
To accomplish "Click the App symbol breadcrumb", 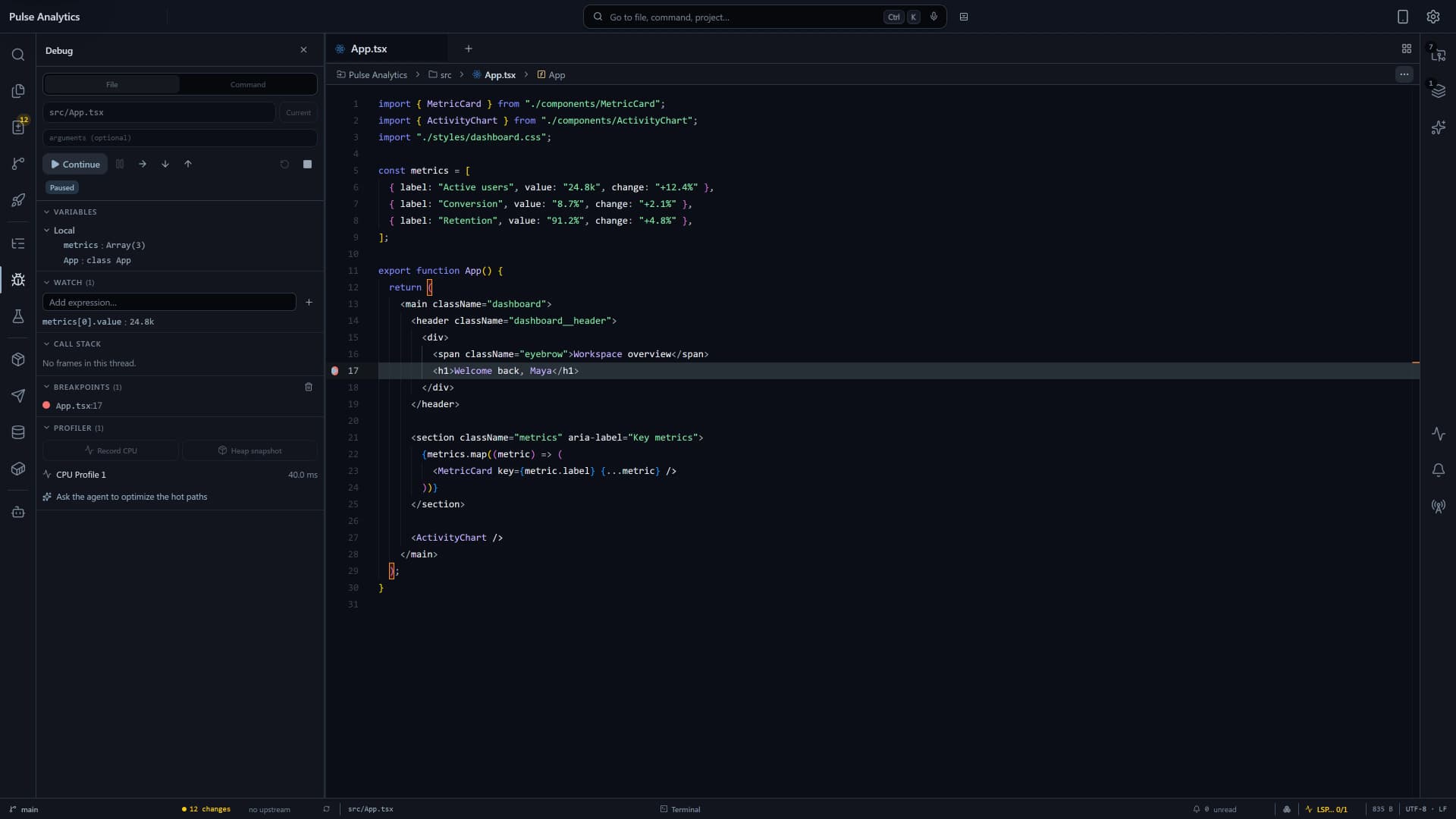I will pos(551,75).
